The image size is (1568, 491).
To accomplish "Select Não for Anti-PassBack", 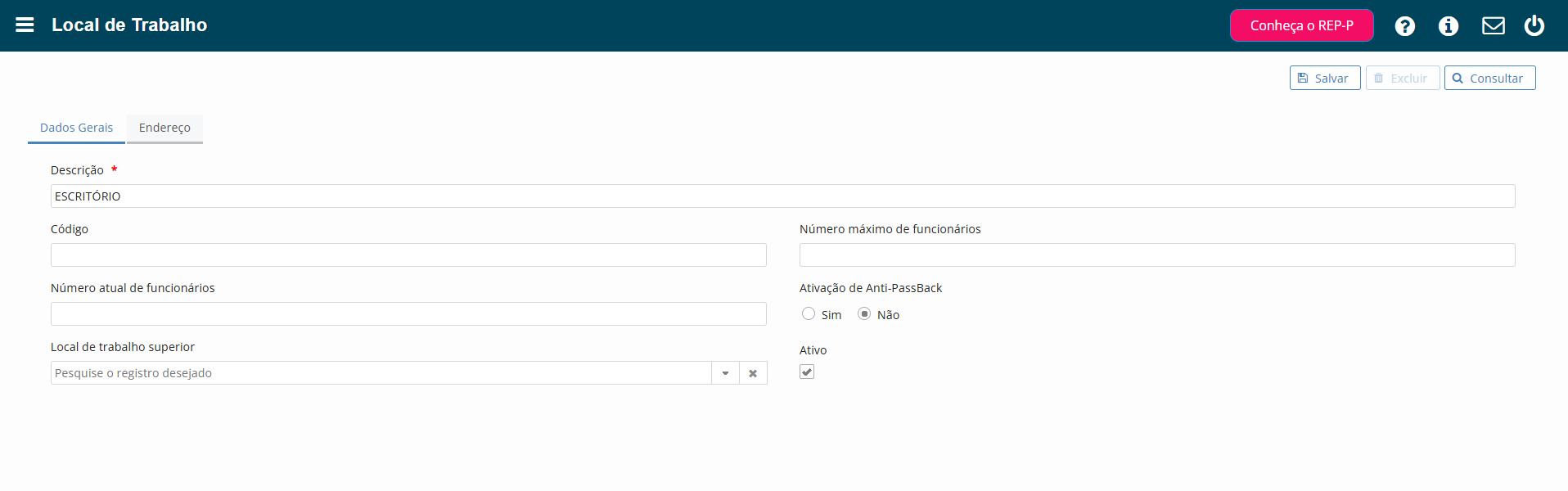I will pos(864,313).
